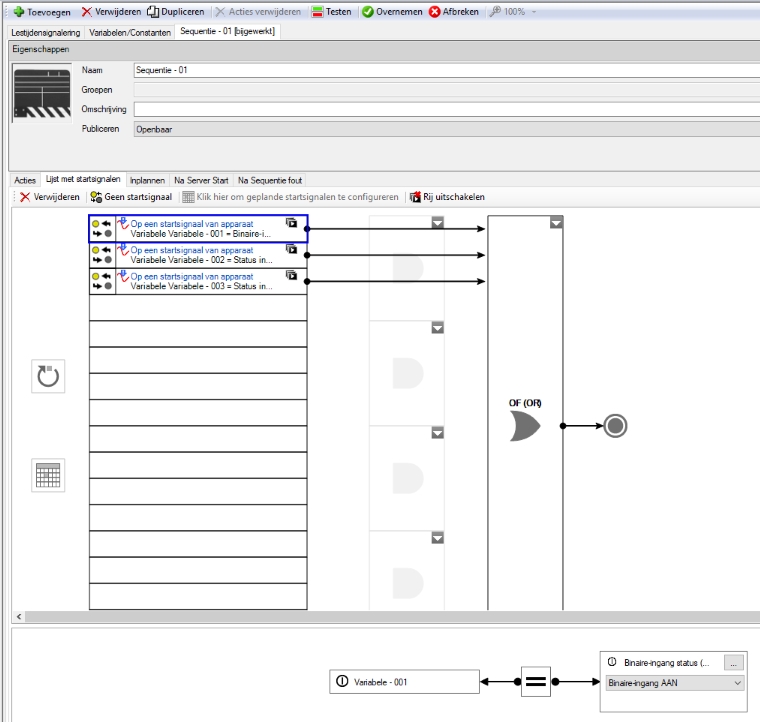Screen dimensions: 760x722
Task: Click Rij uitschakelen to disable the row
Action: [x=446, y=197]
